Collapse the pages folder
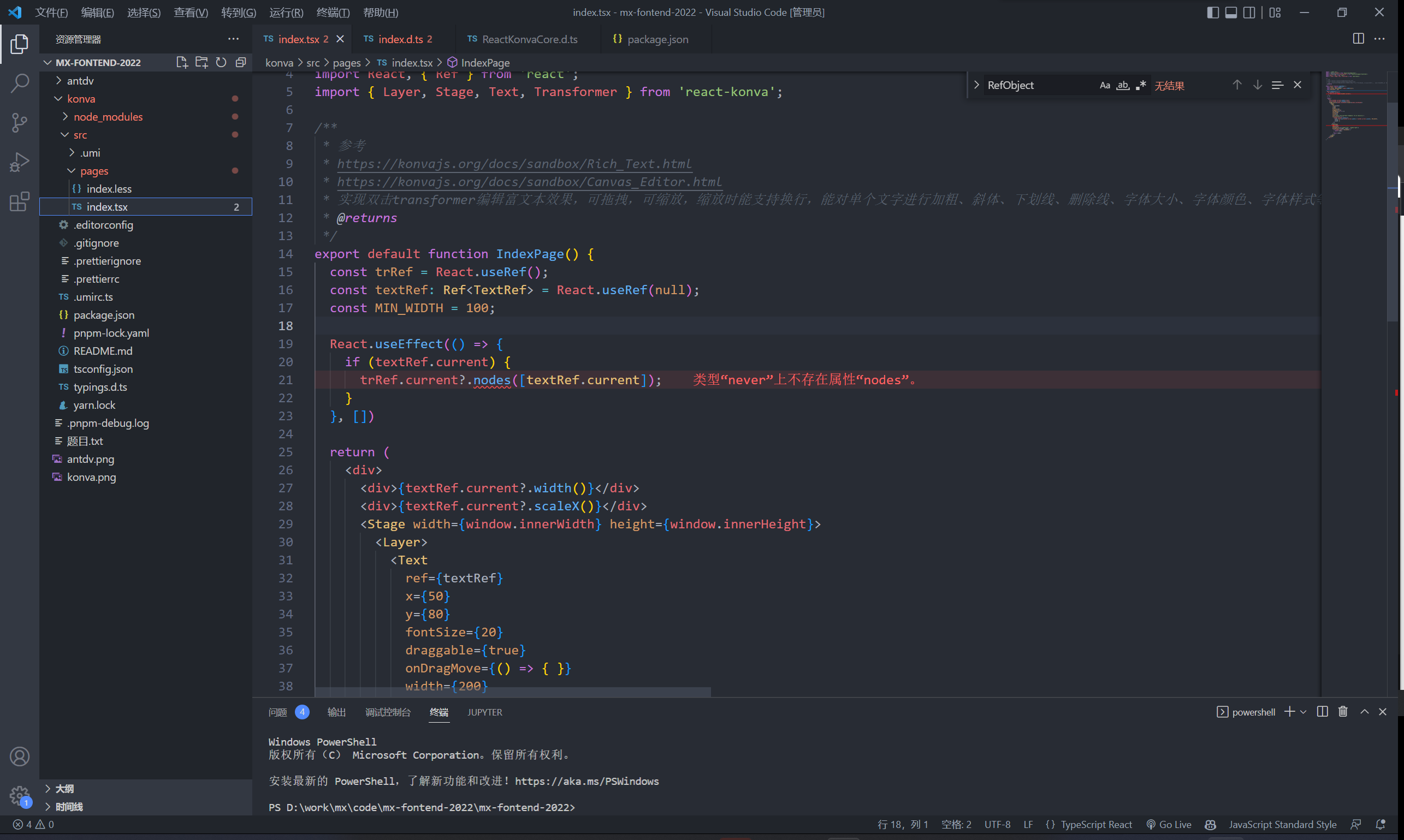Image resolution: width=1404 pixels, height=840 pixels. (x=72, y=170)
